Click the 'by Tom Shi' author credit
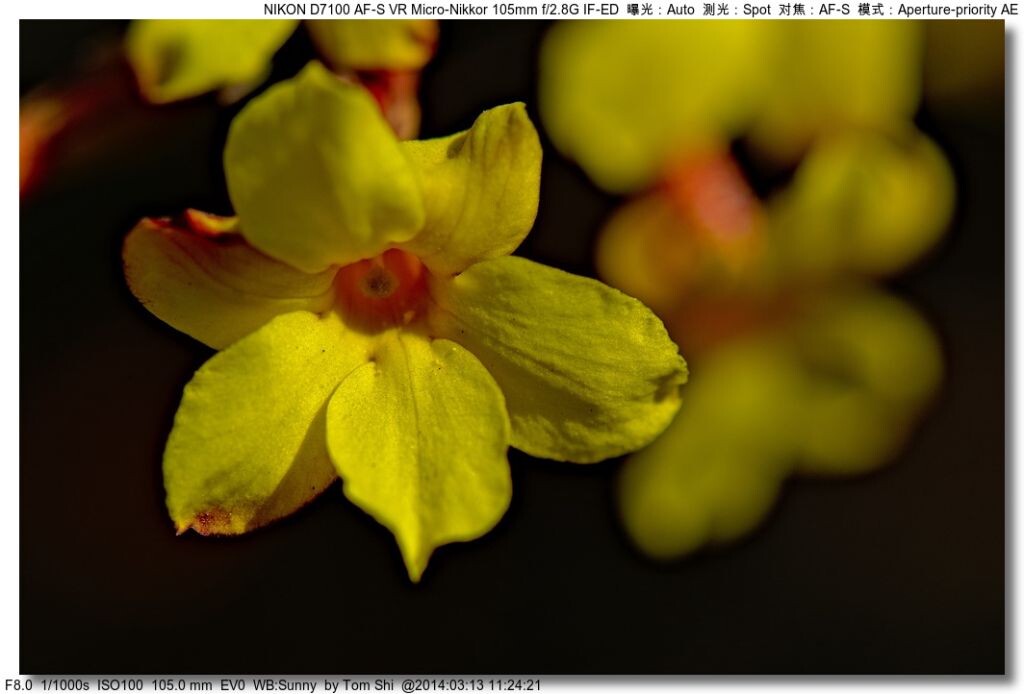The image size is (1024, 694). [359, 685]
